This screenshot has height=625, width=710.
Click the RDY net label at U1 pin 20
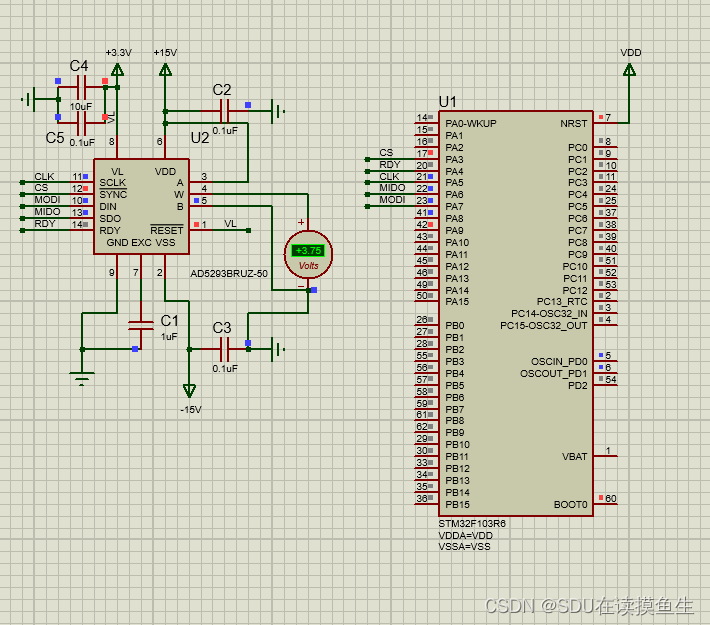point(390,164)
